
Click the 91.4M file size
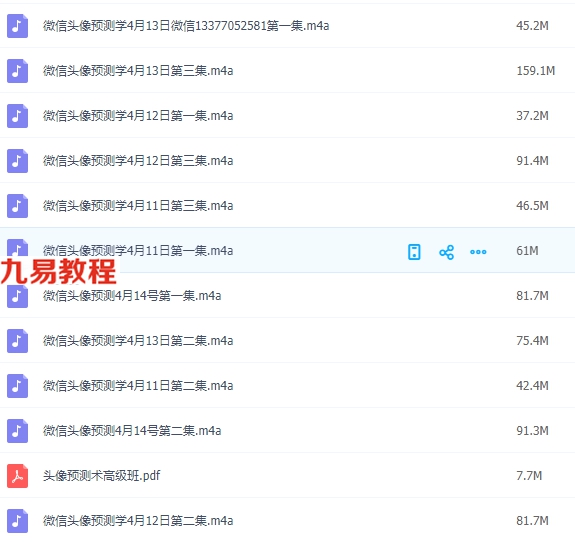click(532, 161)
